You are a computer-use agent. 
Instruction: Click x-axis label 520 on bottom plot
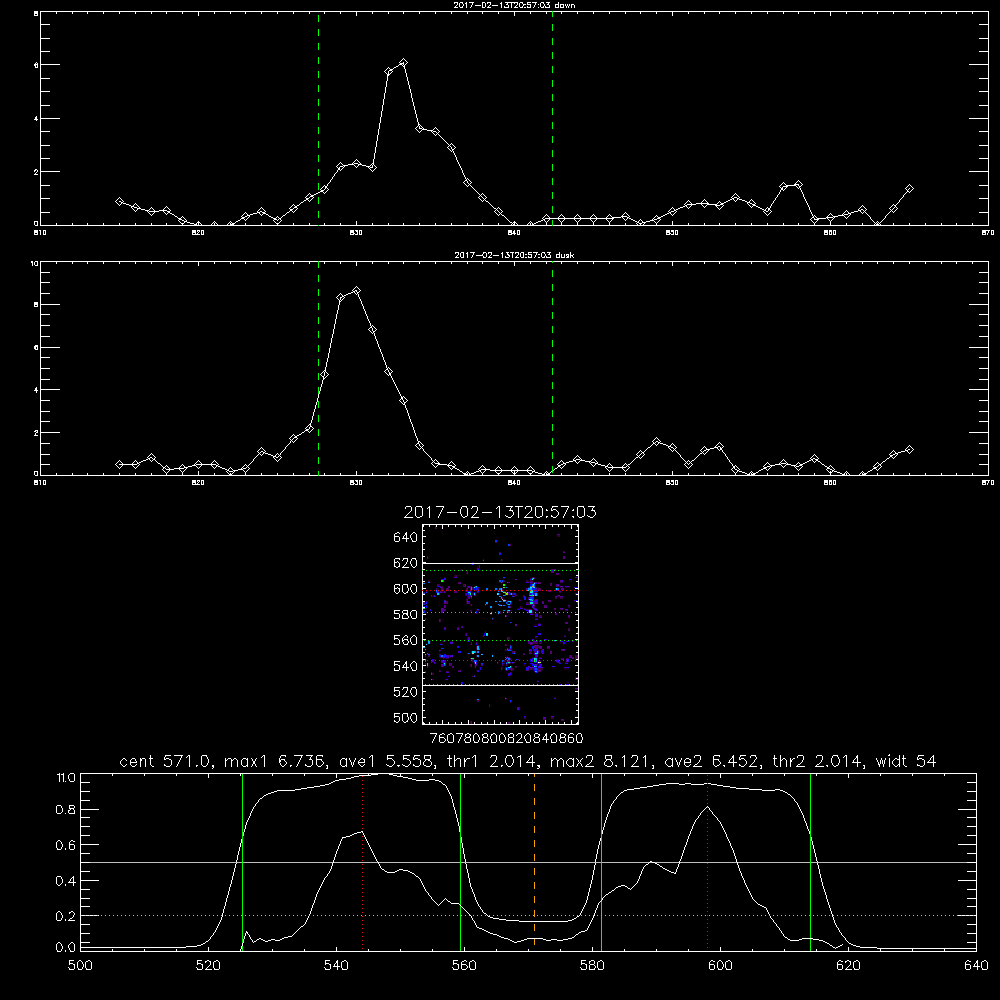click(x=208, y=966)
